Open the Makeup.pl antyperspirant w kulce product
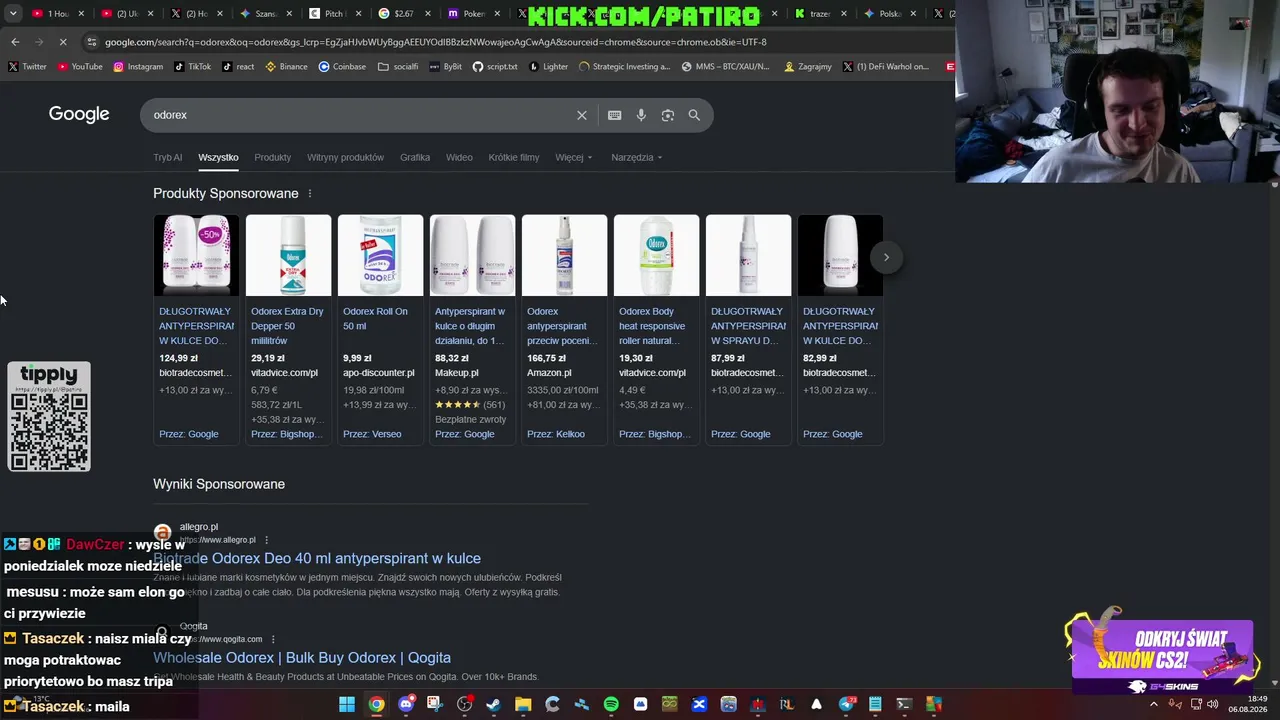 (470, 326)
